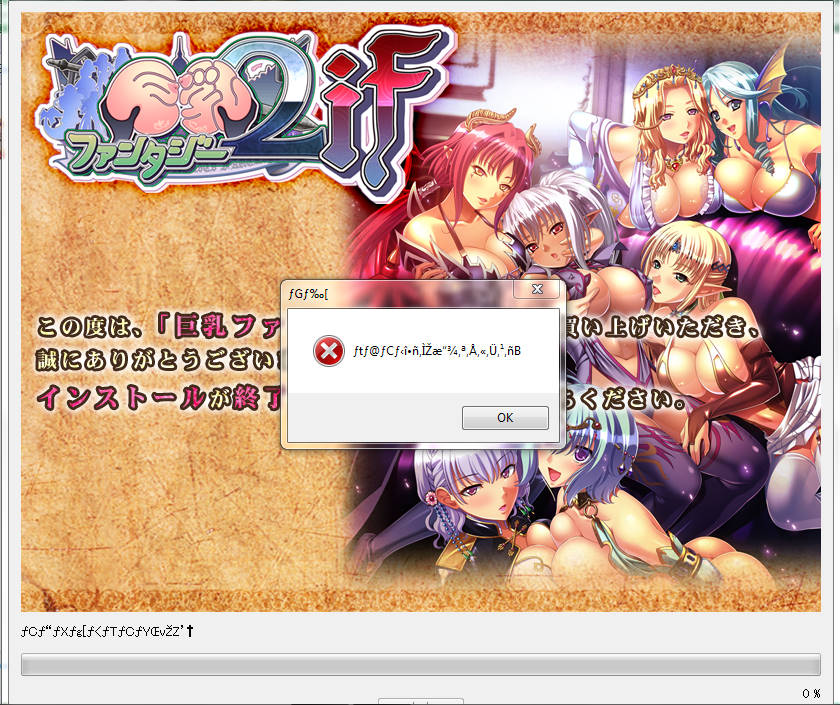
Task: Click the partially visible button at bottom
Action: [x=420, y=701]
